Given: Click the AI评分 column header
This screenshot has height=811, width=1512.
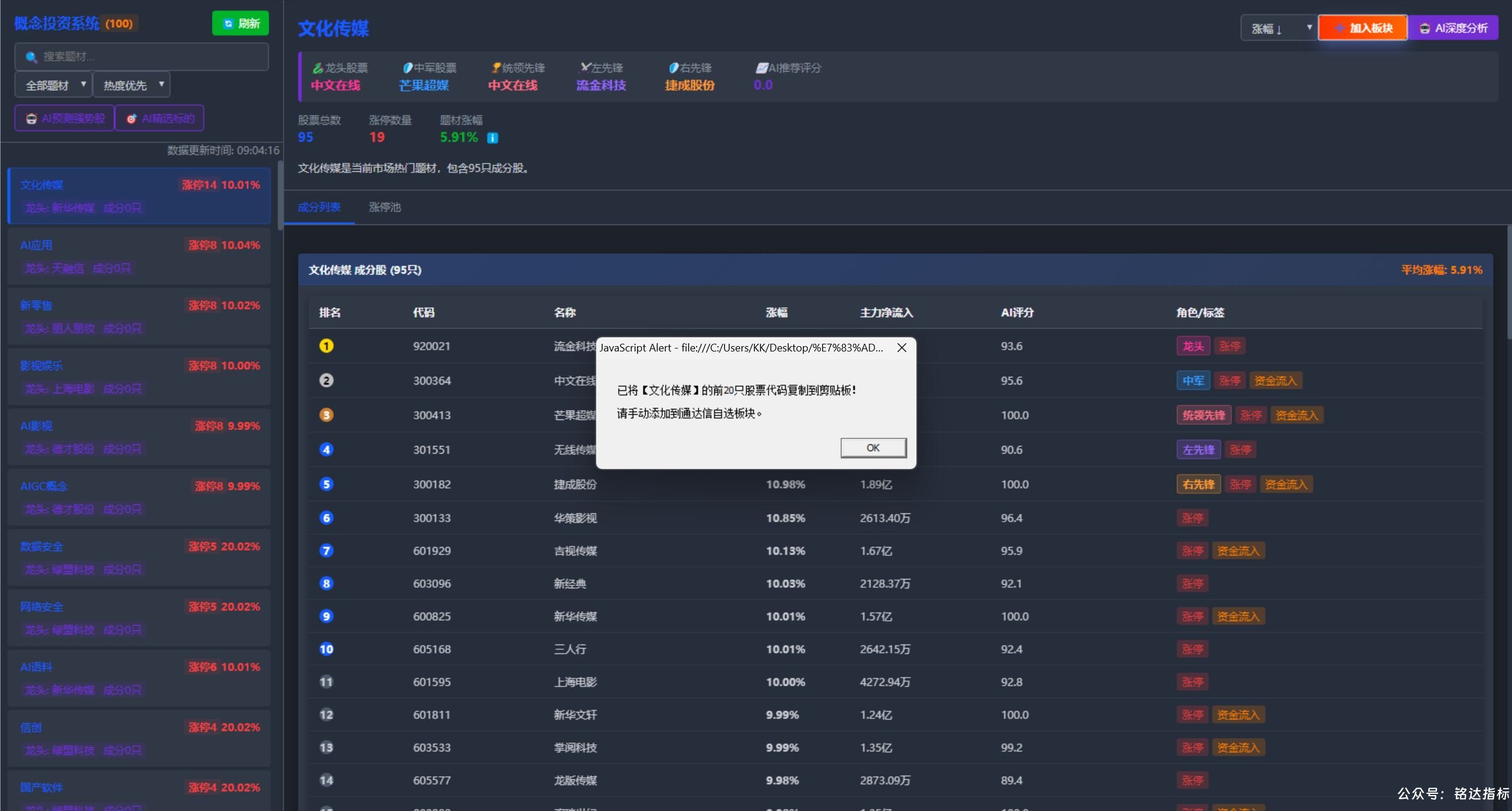Looking at the screenshot, I should point(1017,312).
